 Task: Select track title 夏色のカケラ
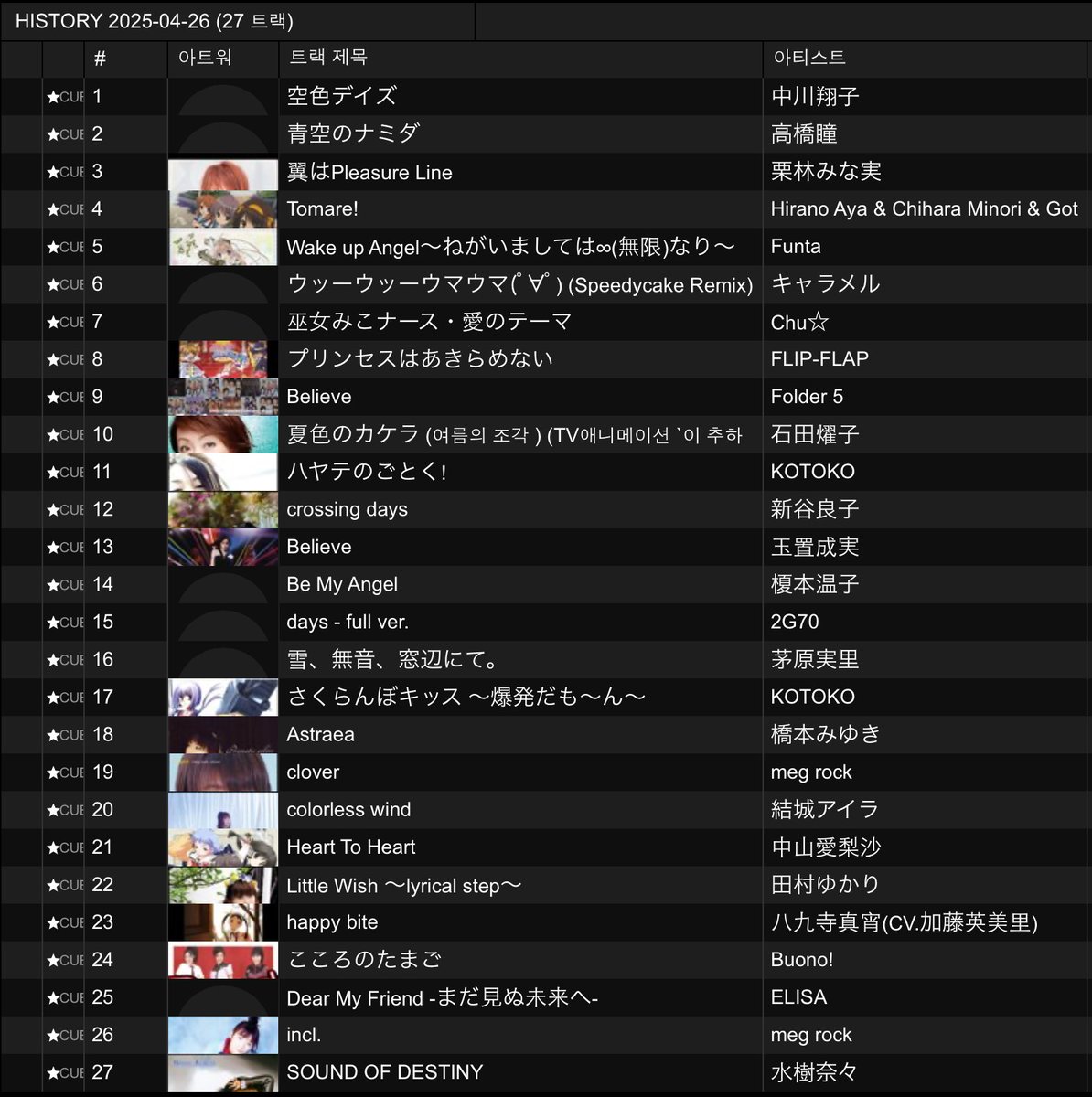(515, 434)
